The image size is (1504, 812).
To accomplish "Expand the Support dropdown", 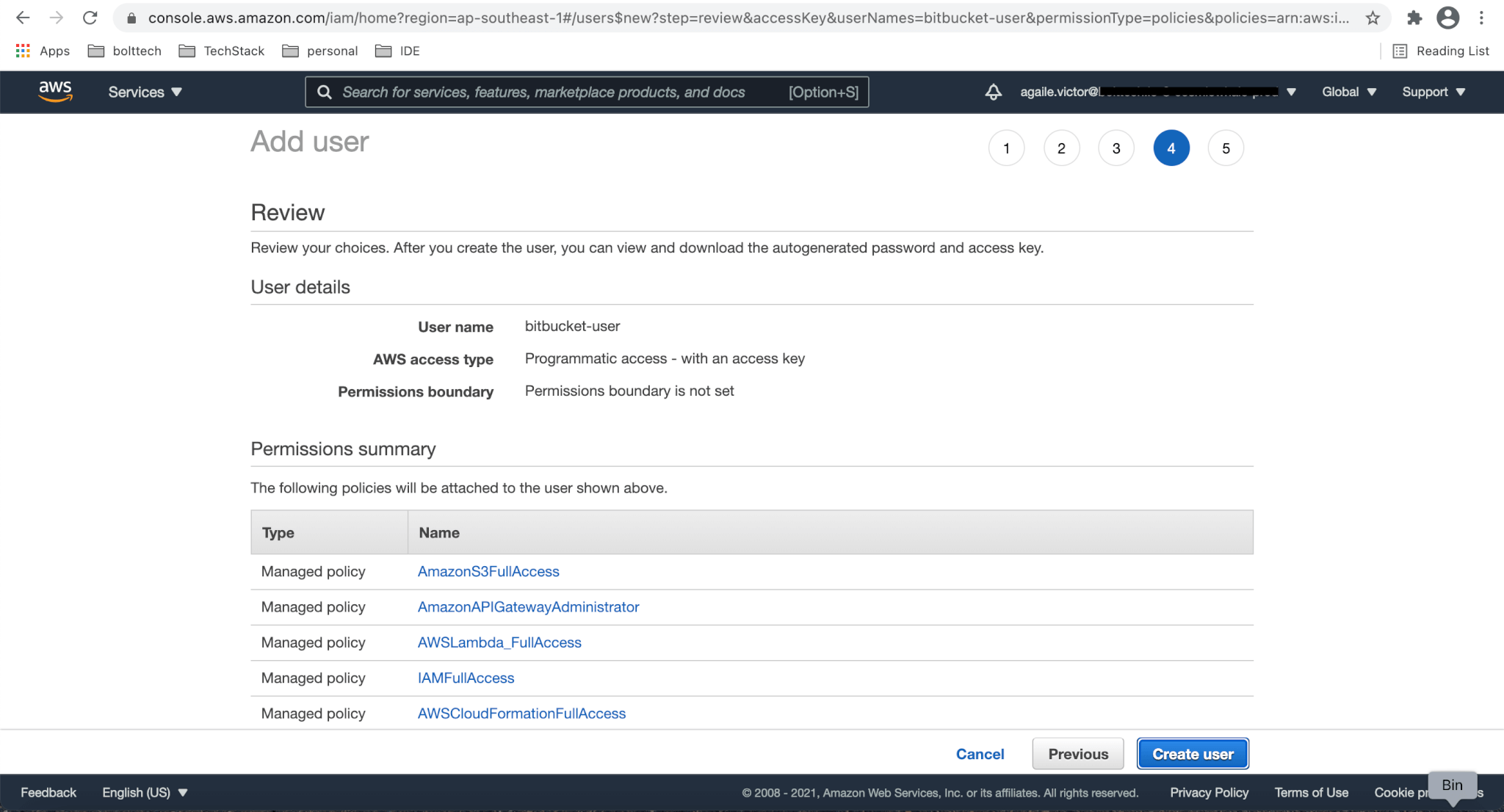I will [x=1433, y=92].
